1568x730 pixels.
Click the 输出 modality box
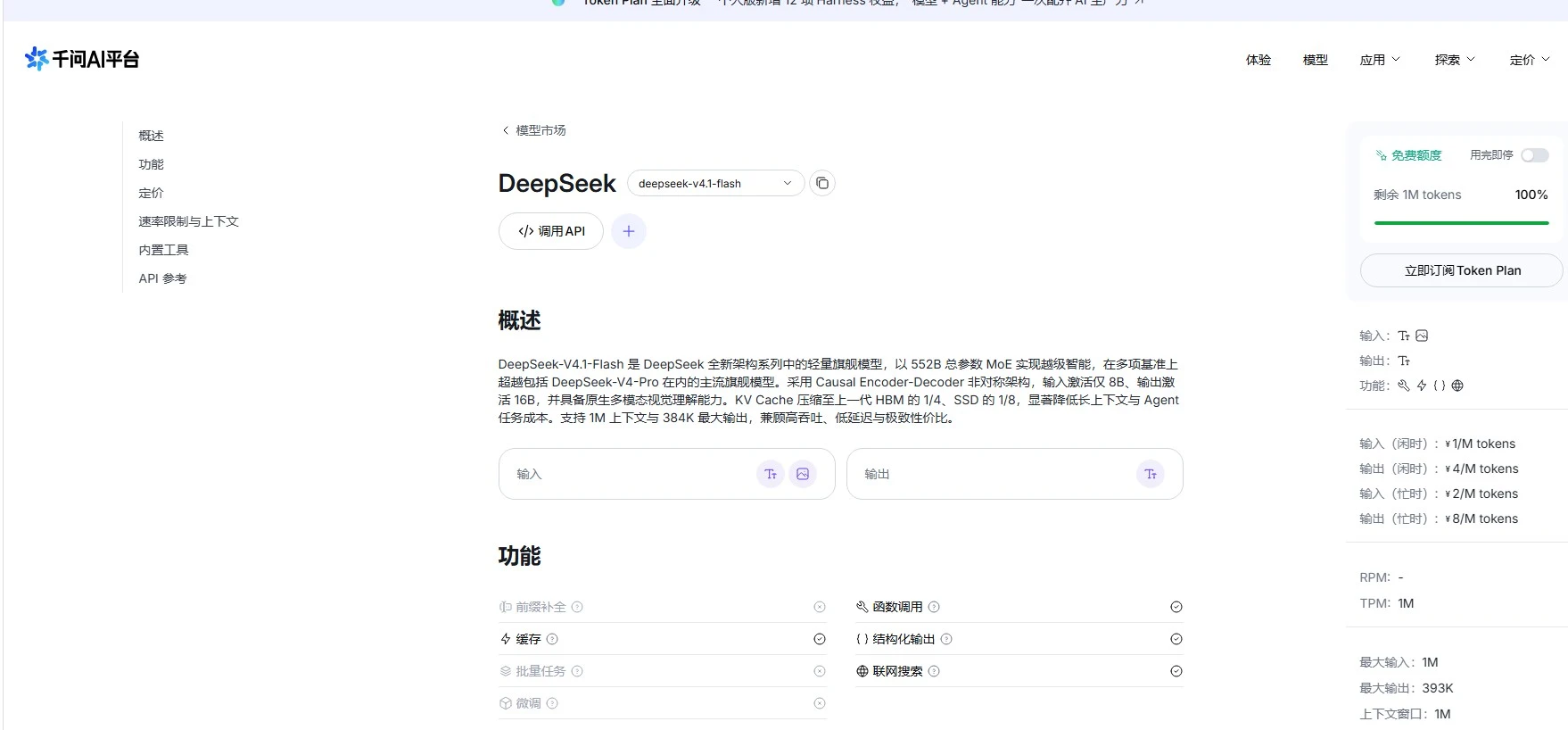1015,474
